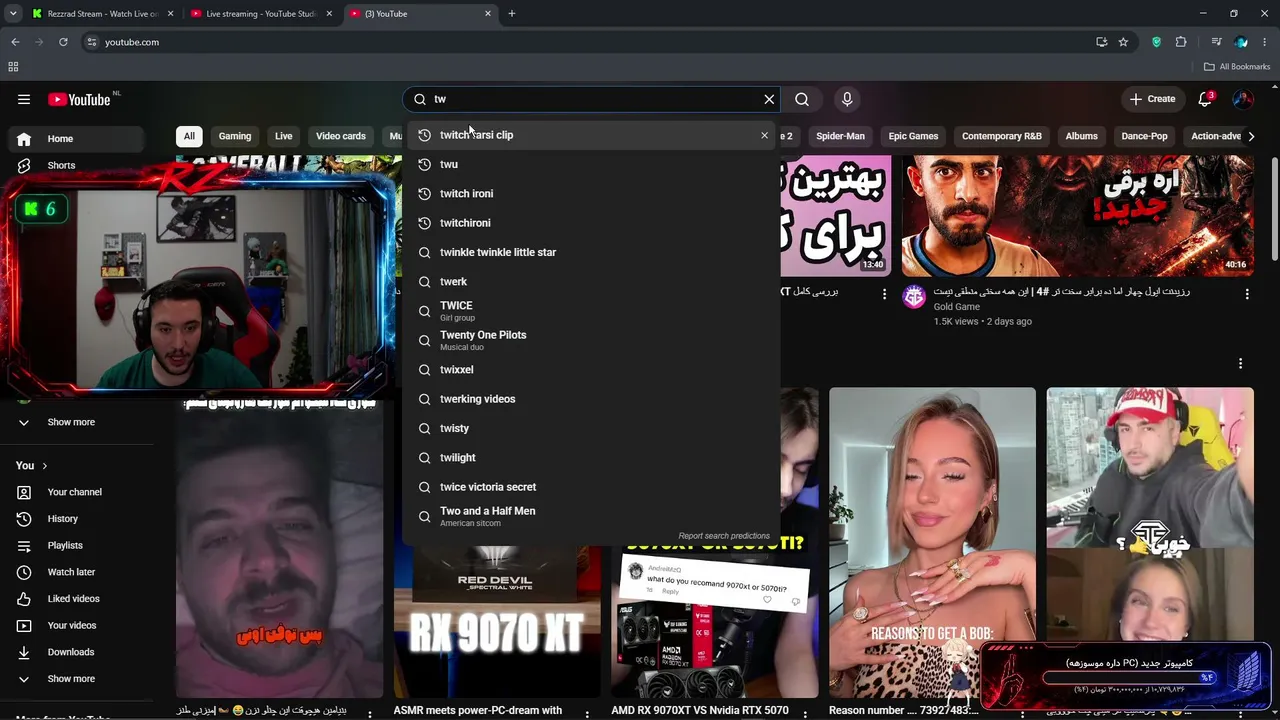Open more options for the Gold Game video
Screen dimensions: 1280x720
tap(1247, 294)
